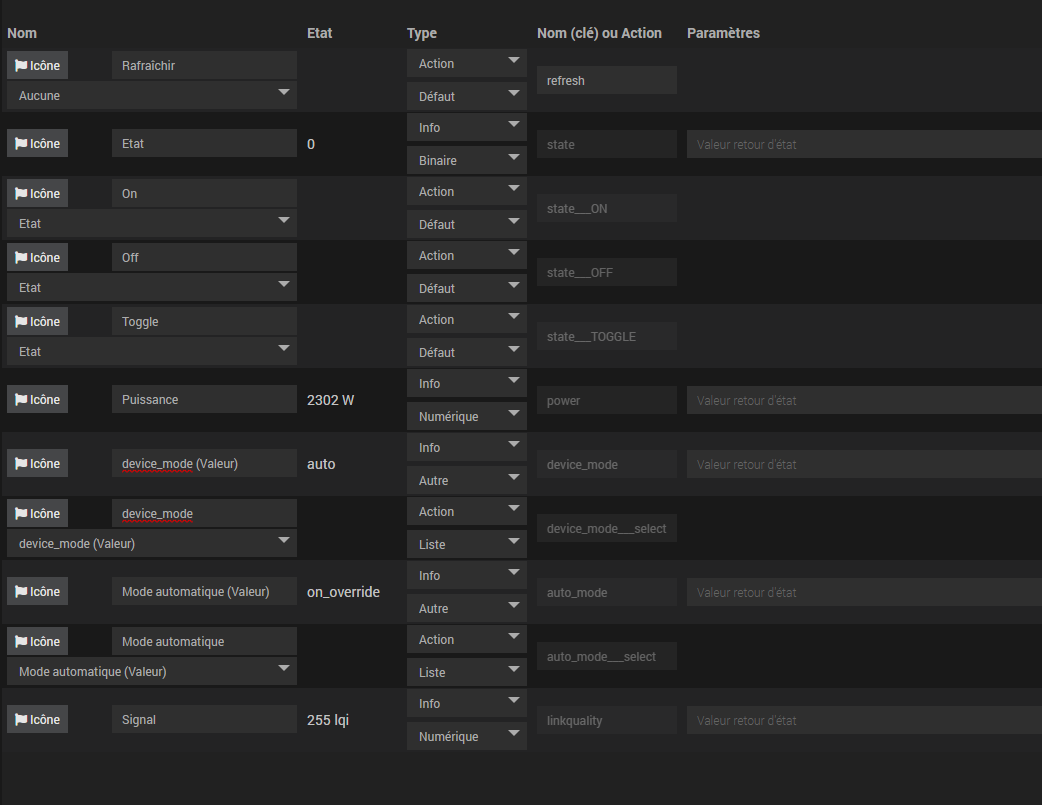Click the Rafraîchir name input field

(204, 66)
